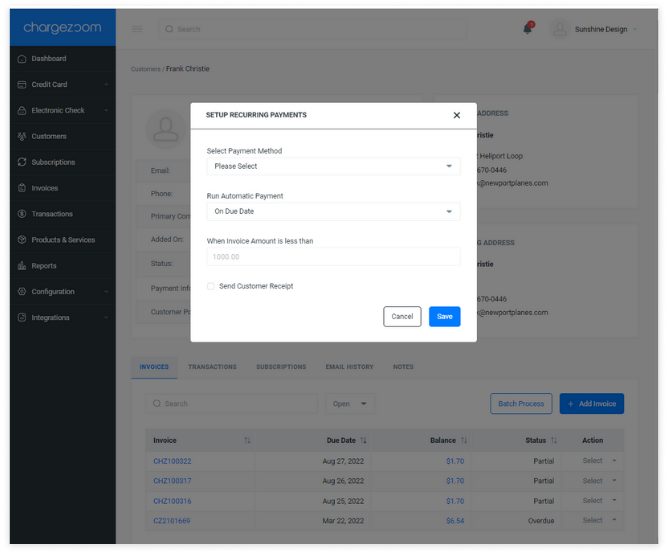Click the Add Invoice button
The image size is (668, 553).
592,403
